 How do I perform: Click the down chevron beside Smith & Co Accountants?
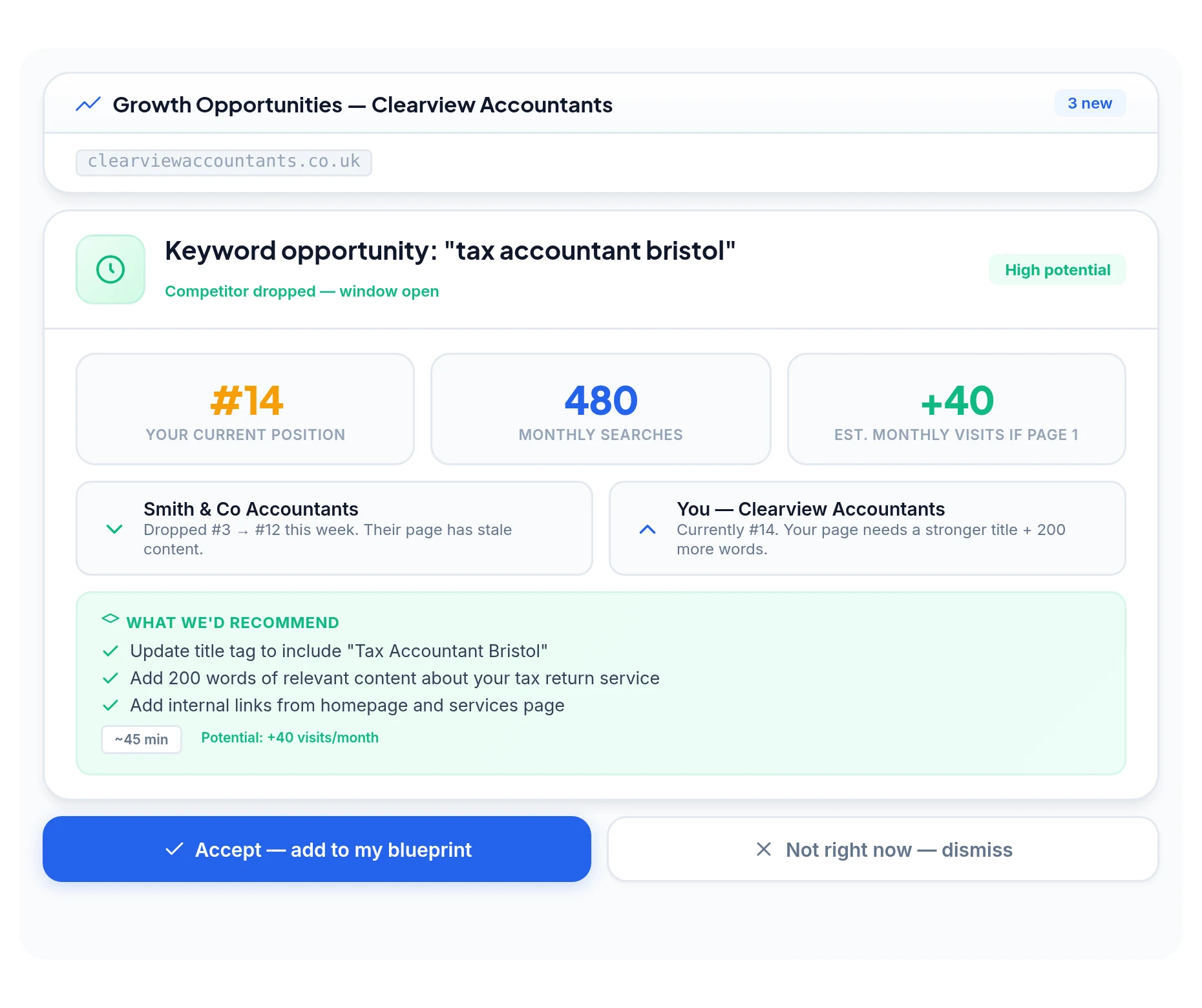(114, 529)
